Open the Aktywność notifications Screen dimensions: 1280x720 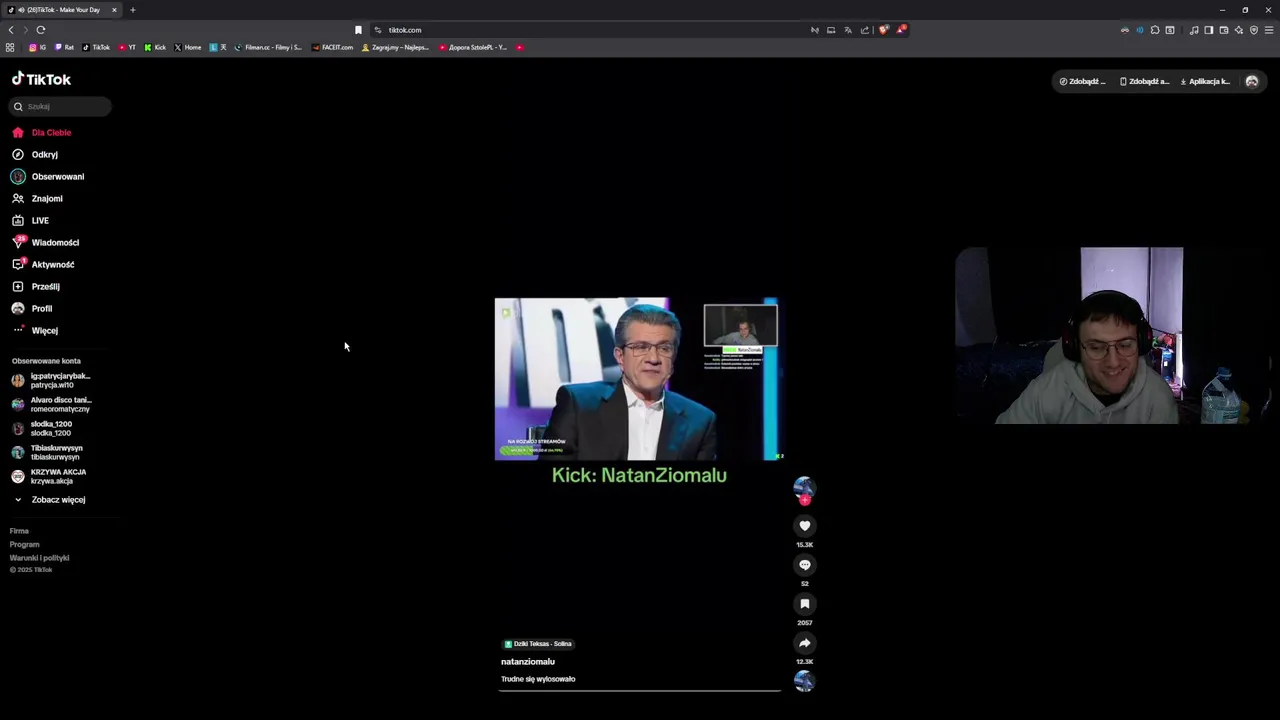[43, 264]
